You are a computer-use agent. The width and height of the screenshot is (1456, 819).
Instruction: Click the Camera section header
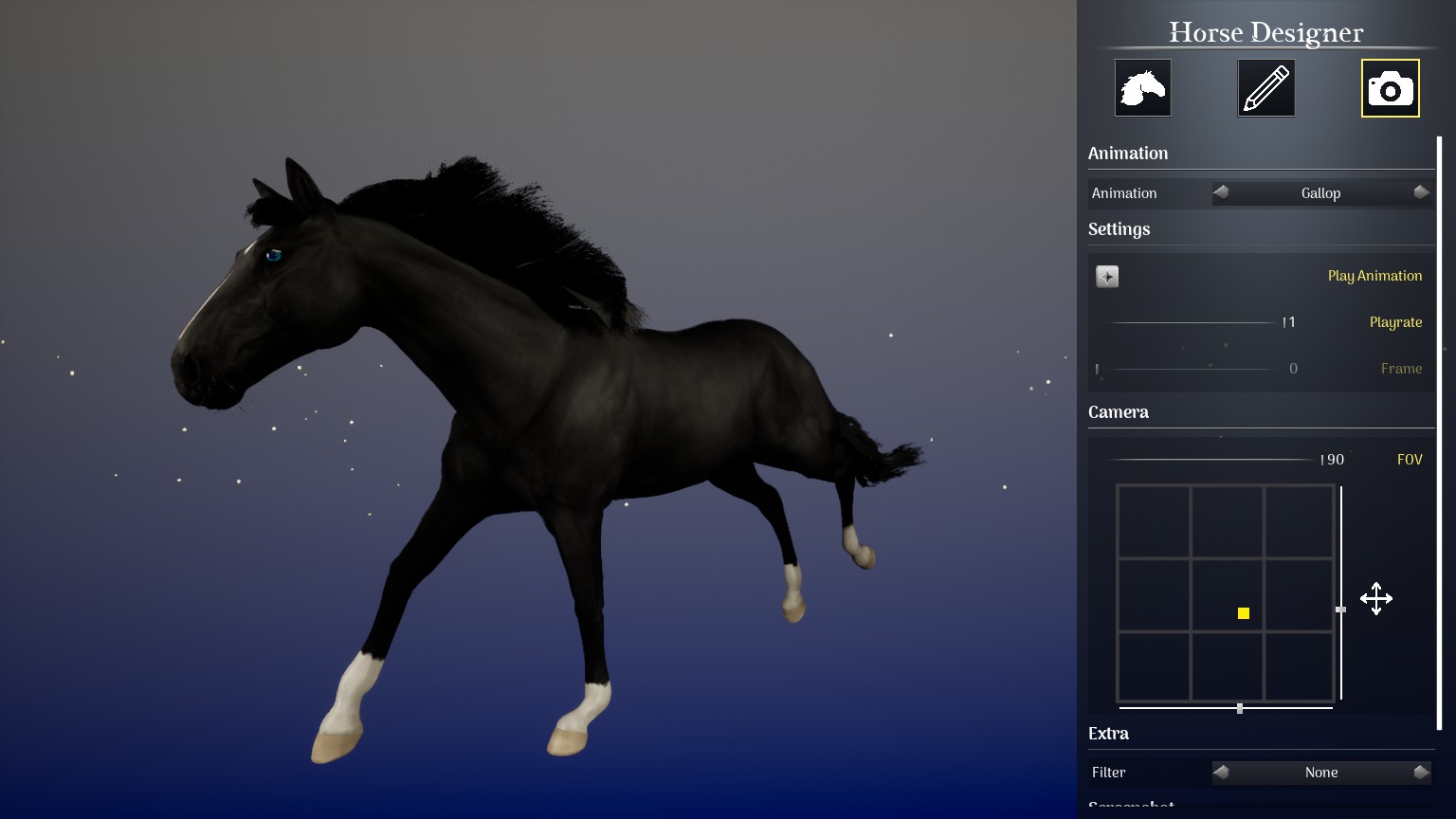coord(1119,412)
